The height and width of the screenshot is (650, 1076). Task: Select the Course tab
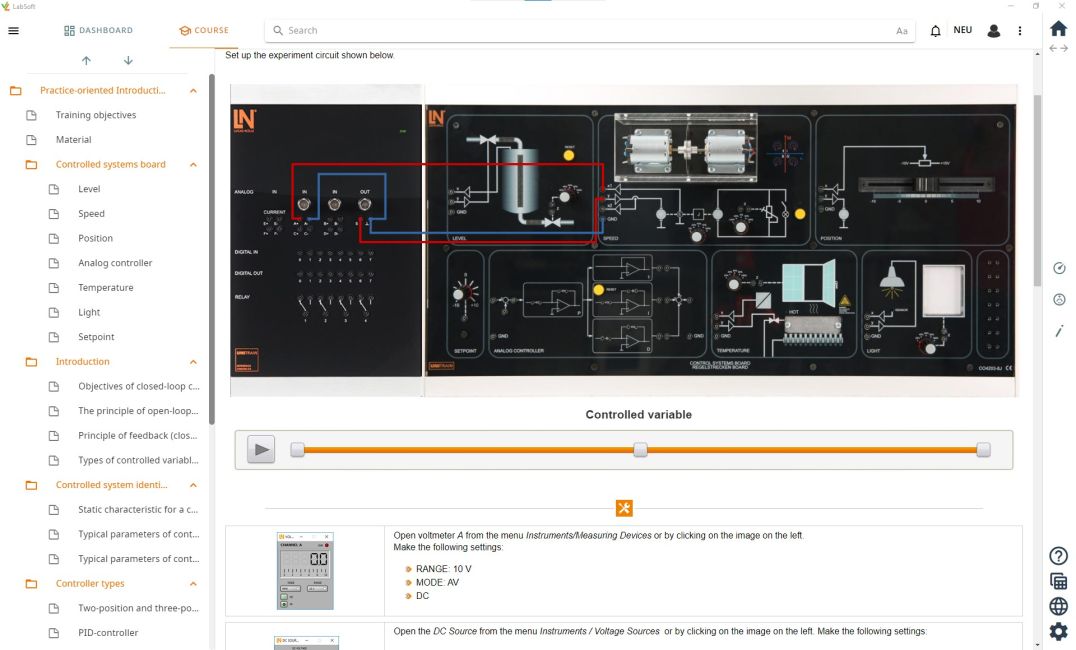pos(204,30)
